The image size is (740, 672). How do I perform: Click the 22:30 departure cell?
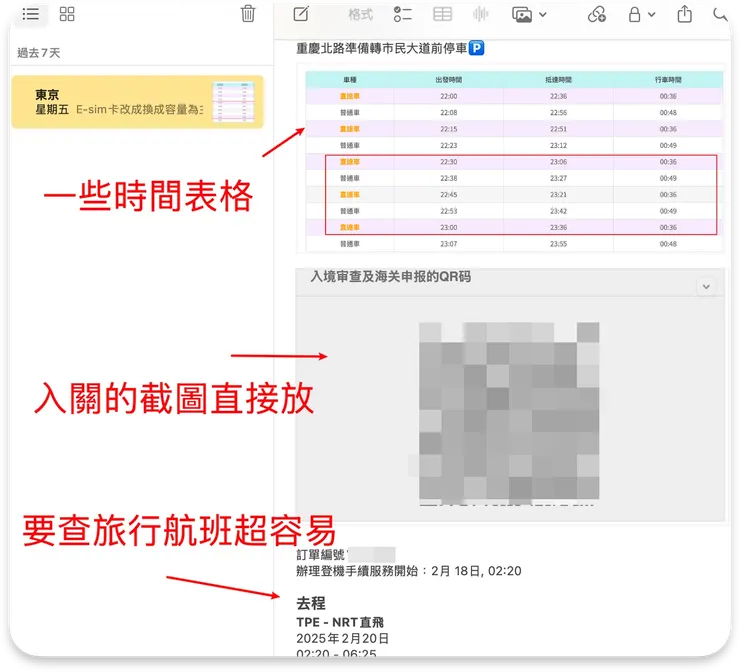[448, 162]
